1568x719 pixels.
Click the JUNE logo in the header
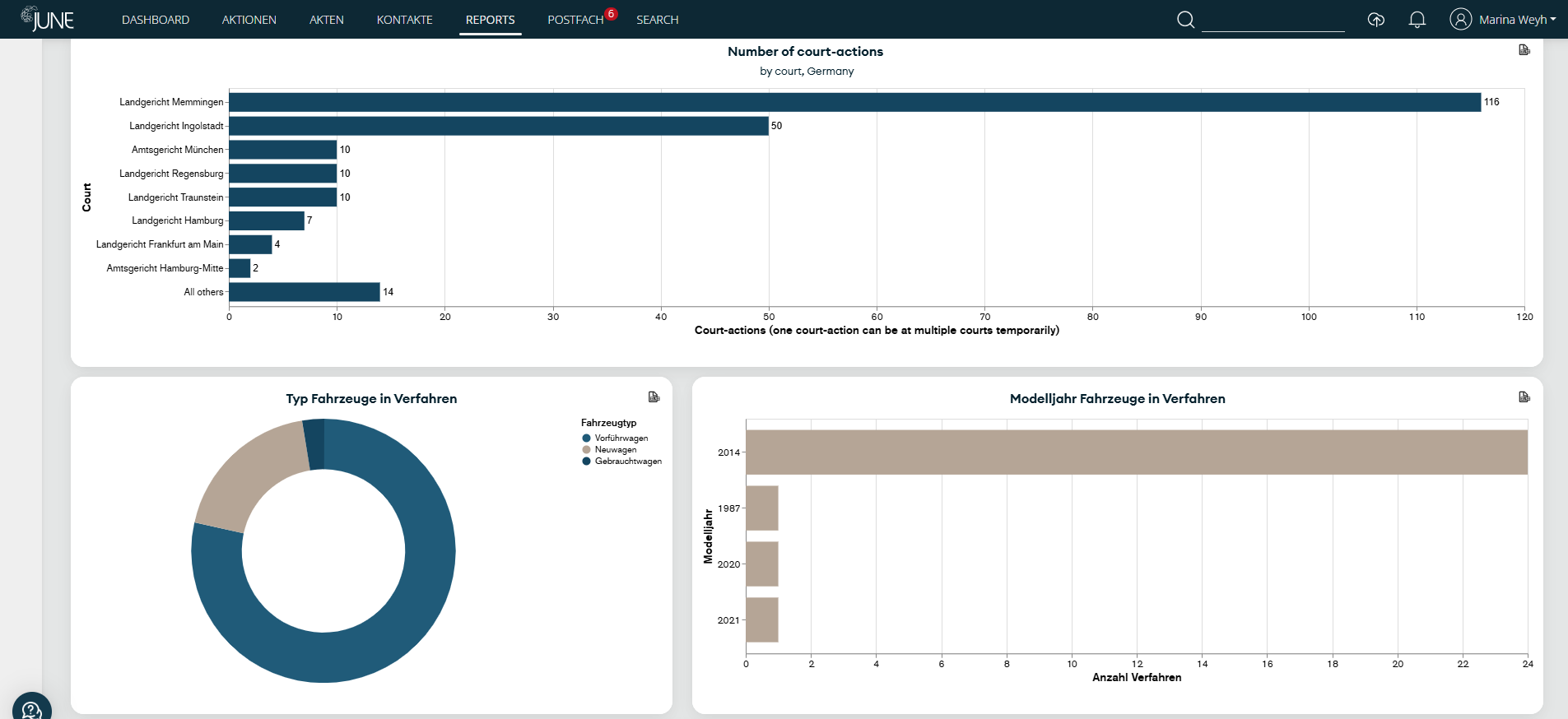tap(48, 19)
